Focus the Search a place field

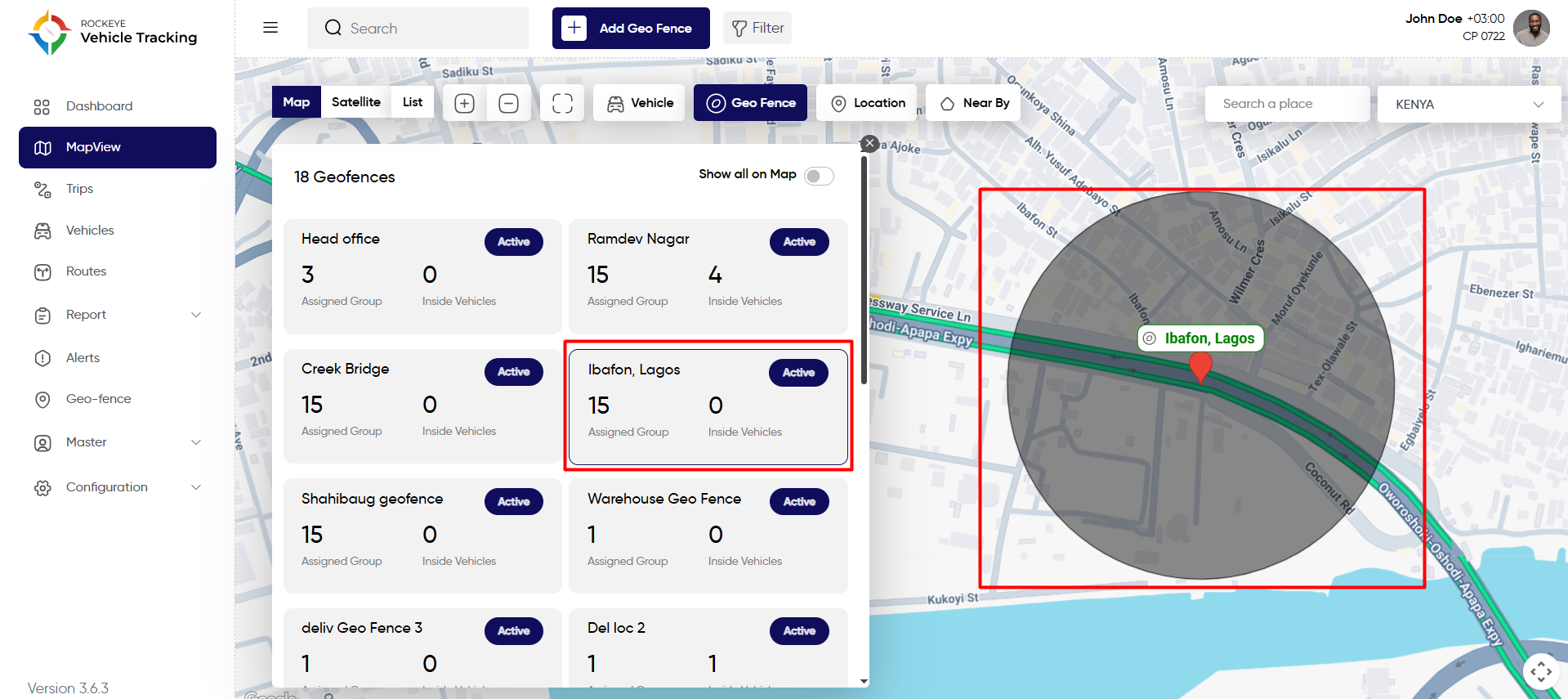click(x=1287, y=104)
